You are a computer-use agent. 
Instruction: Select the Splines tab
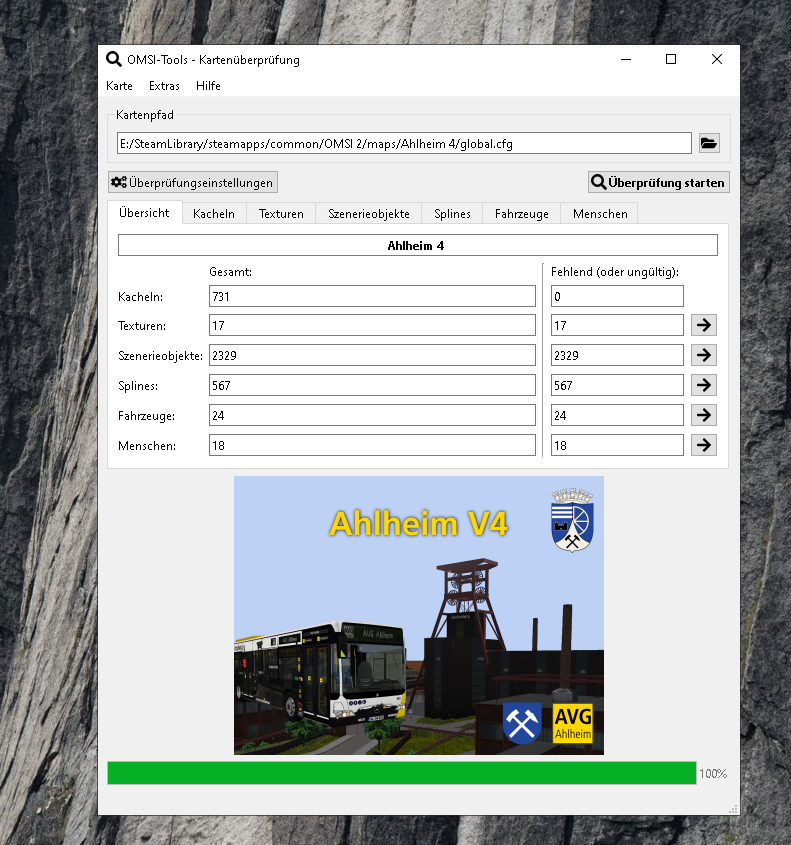coord(452,213)
